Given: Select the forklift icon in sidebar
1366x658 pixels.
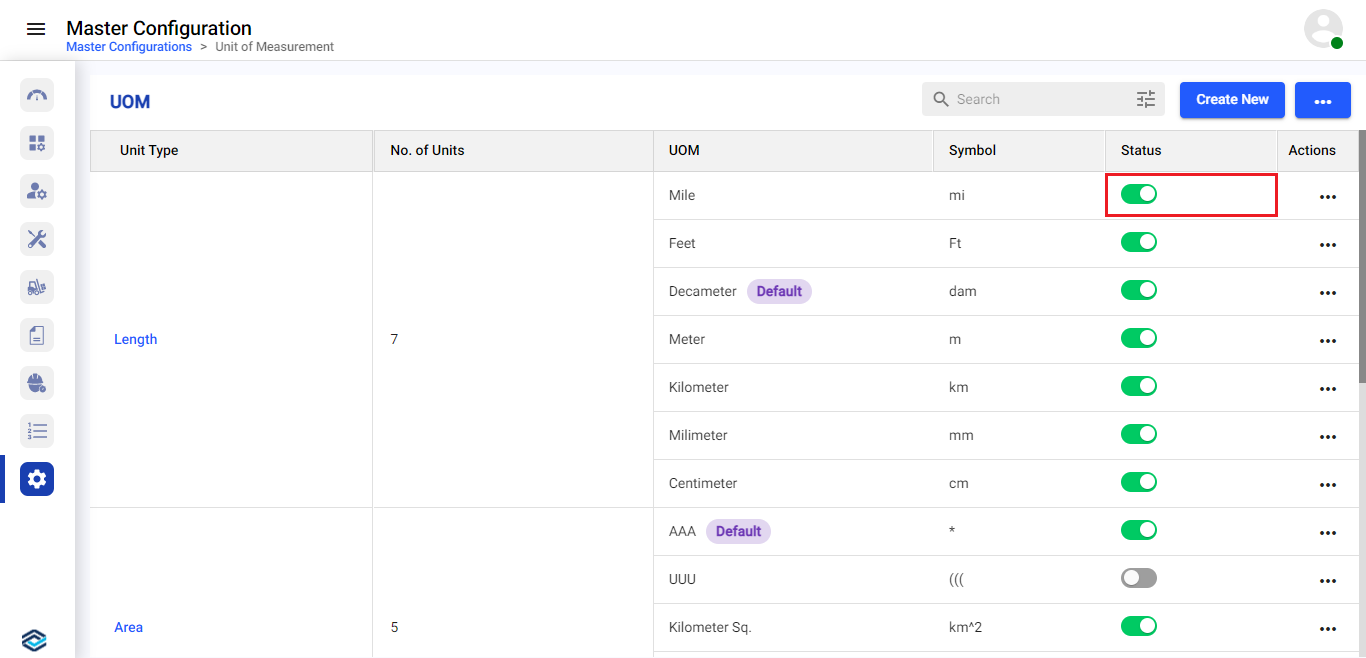Looking at the screenshot, I should pos(37,287).
